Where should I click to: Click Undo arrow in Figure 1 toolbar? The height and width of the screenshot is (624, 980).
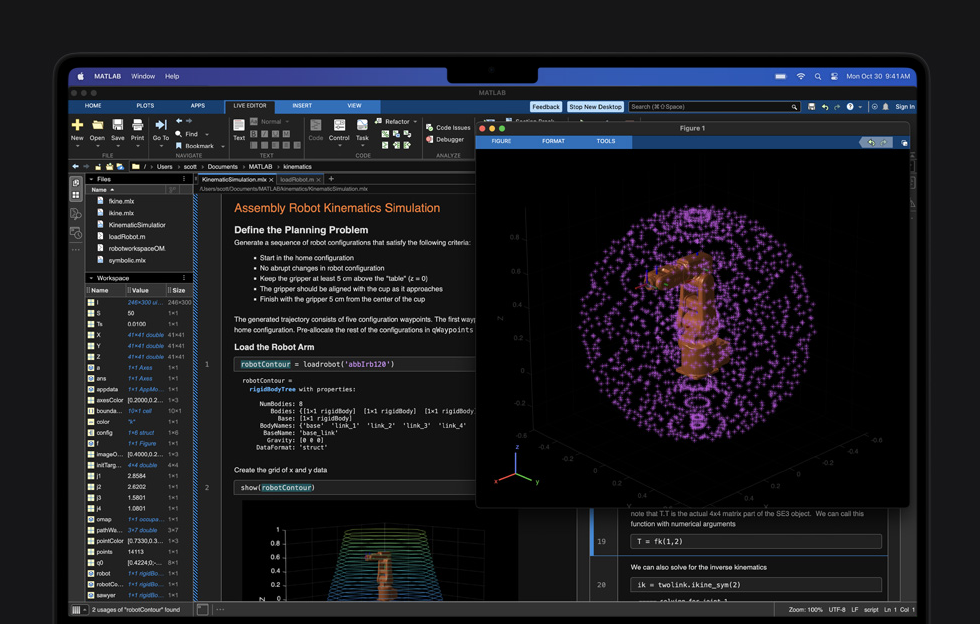tap(871, 143)
